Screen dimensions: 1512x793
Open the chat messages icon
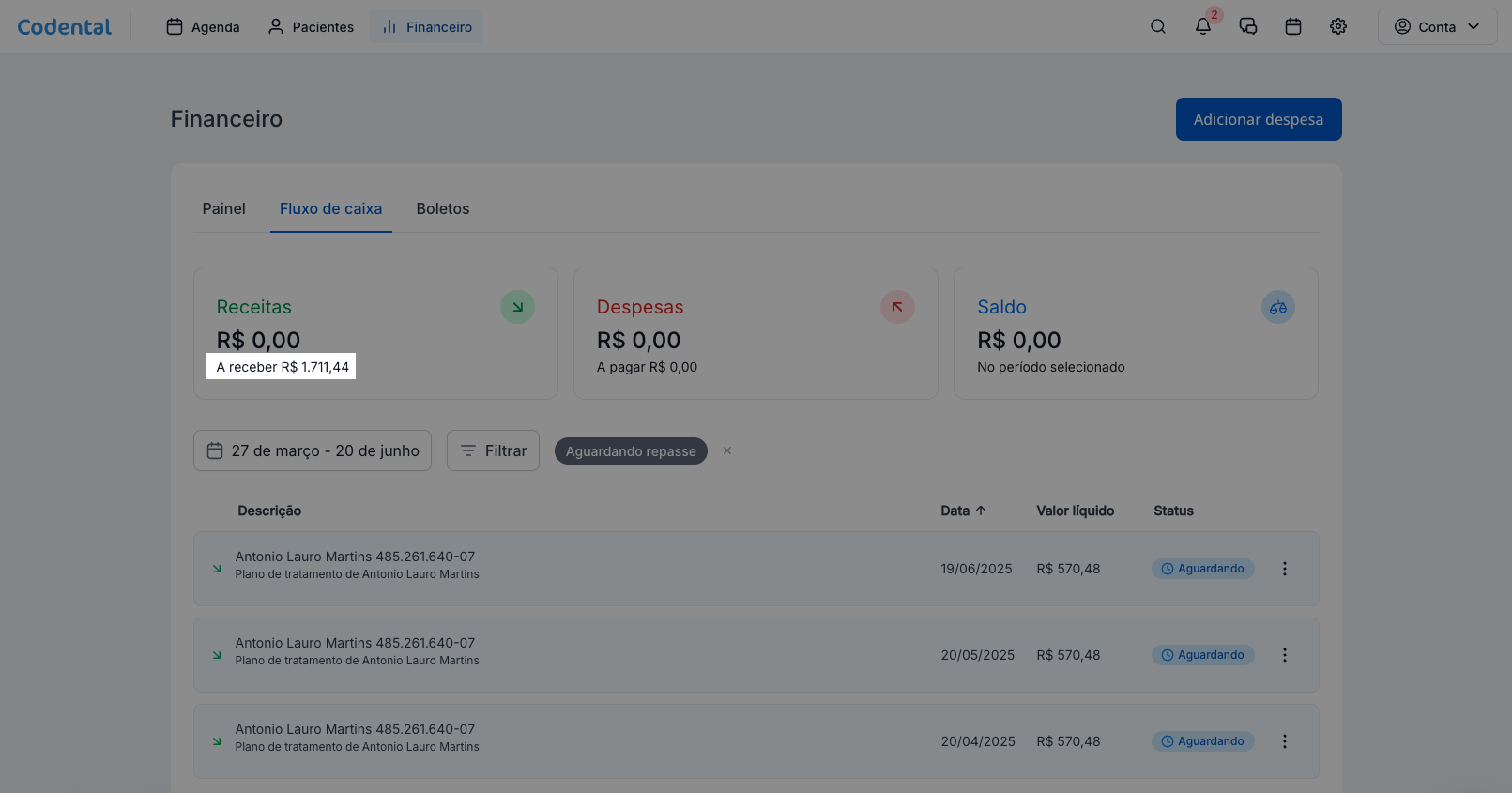pos(1248,26)
